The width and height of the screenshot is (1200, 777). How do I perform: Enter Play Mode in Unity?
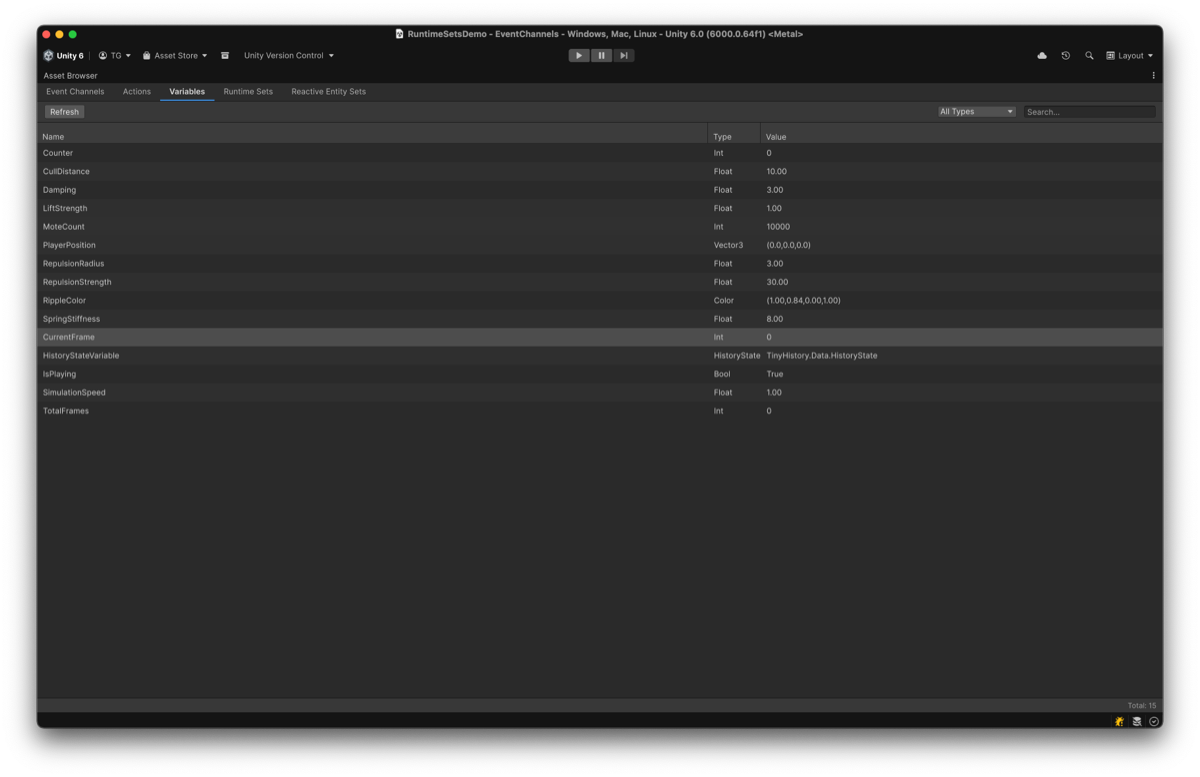tap(579, 55)
